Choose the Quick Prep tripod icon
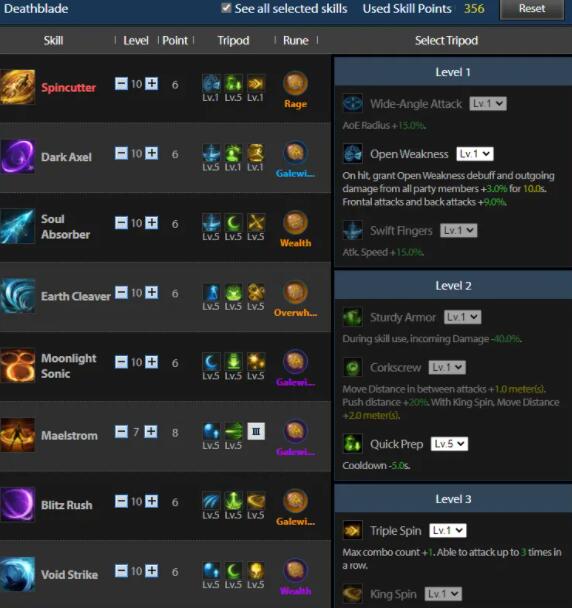Viewport: 572px width, 608px height. [353, 444]
